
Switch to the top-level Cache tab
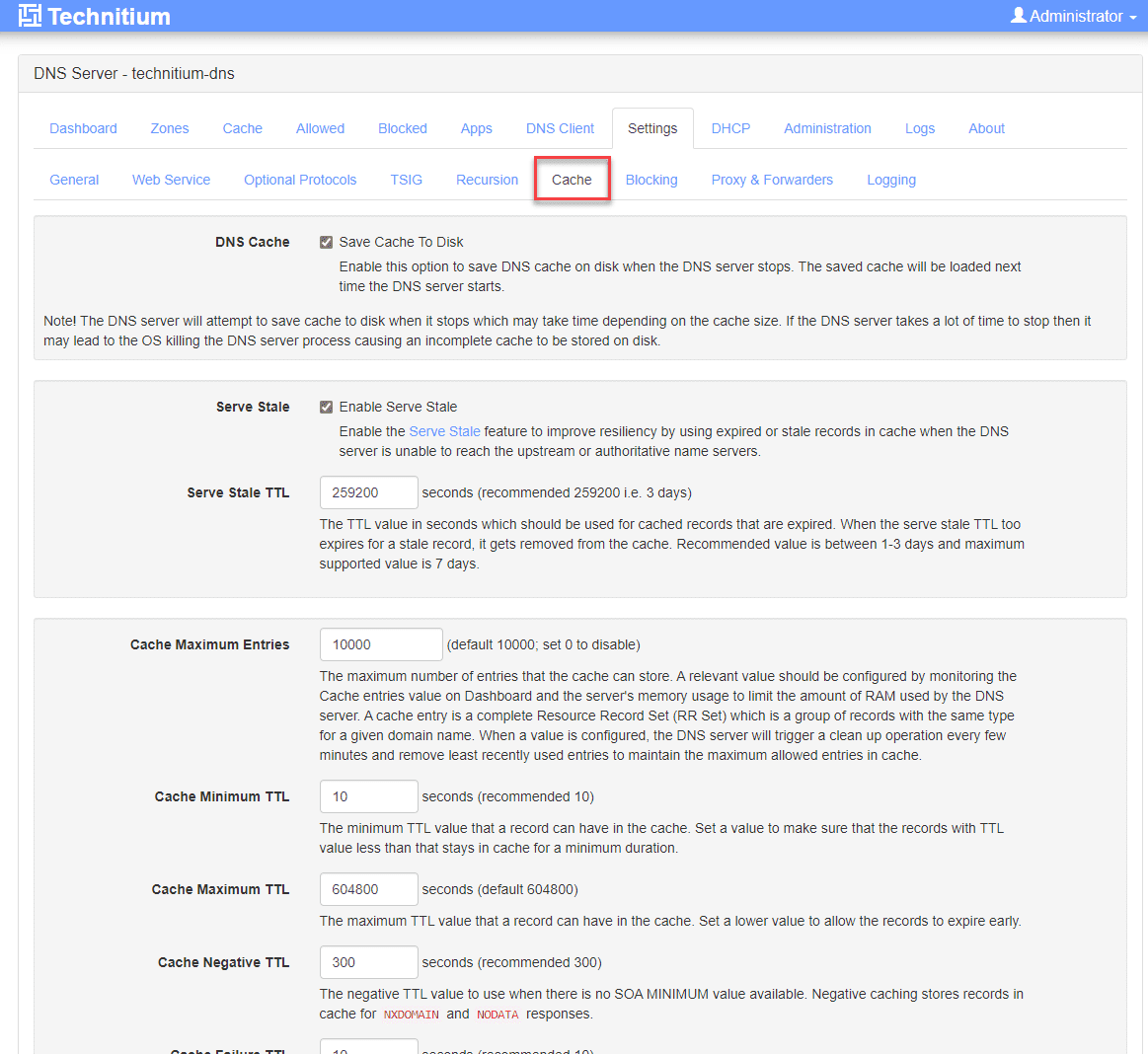(243, 128)
